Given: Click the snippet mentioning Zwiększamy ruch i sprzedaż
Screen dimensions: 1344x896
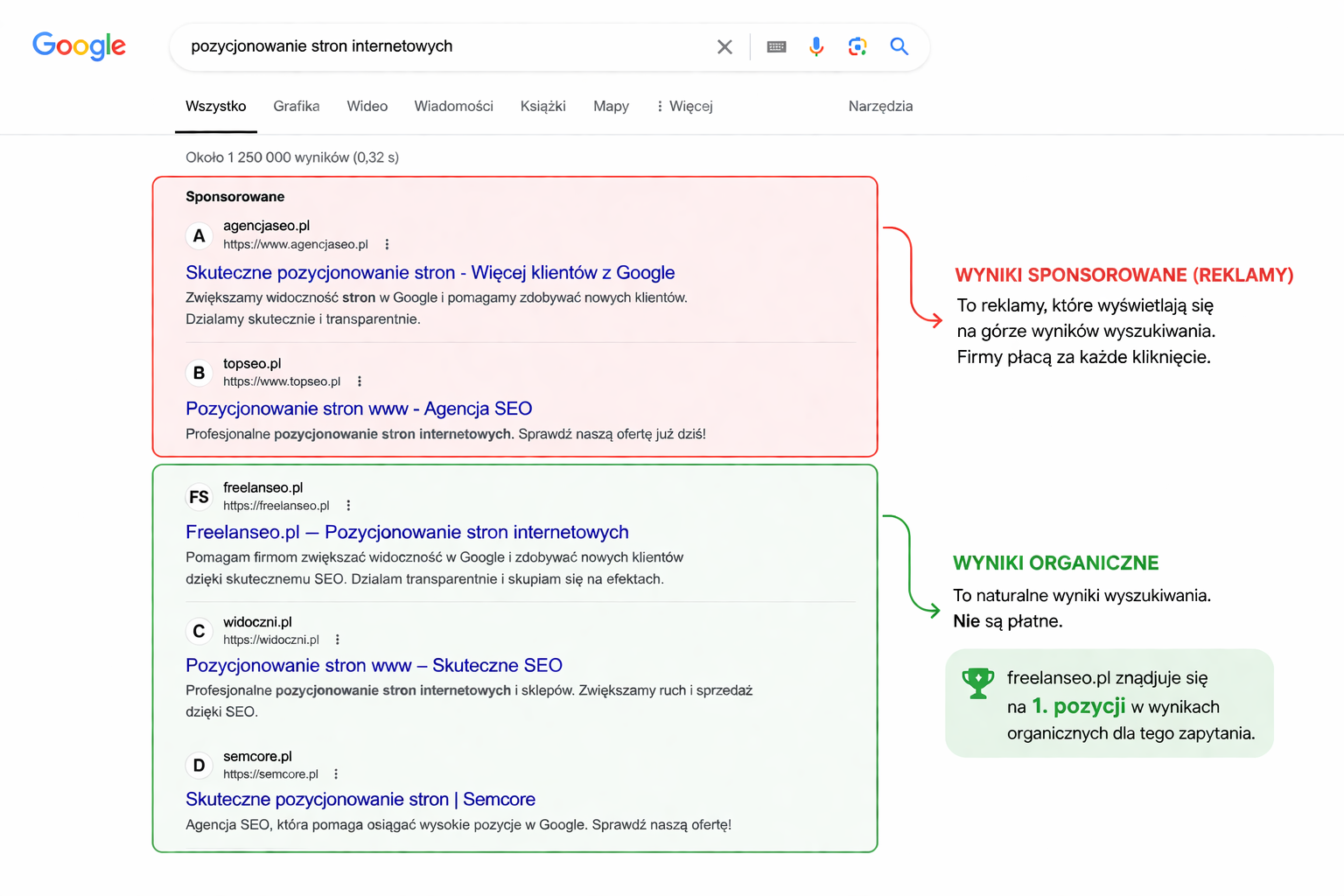Looking at the screenshot, I should (469, 701).
